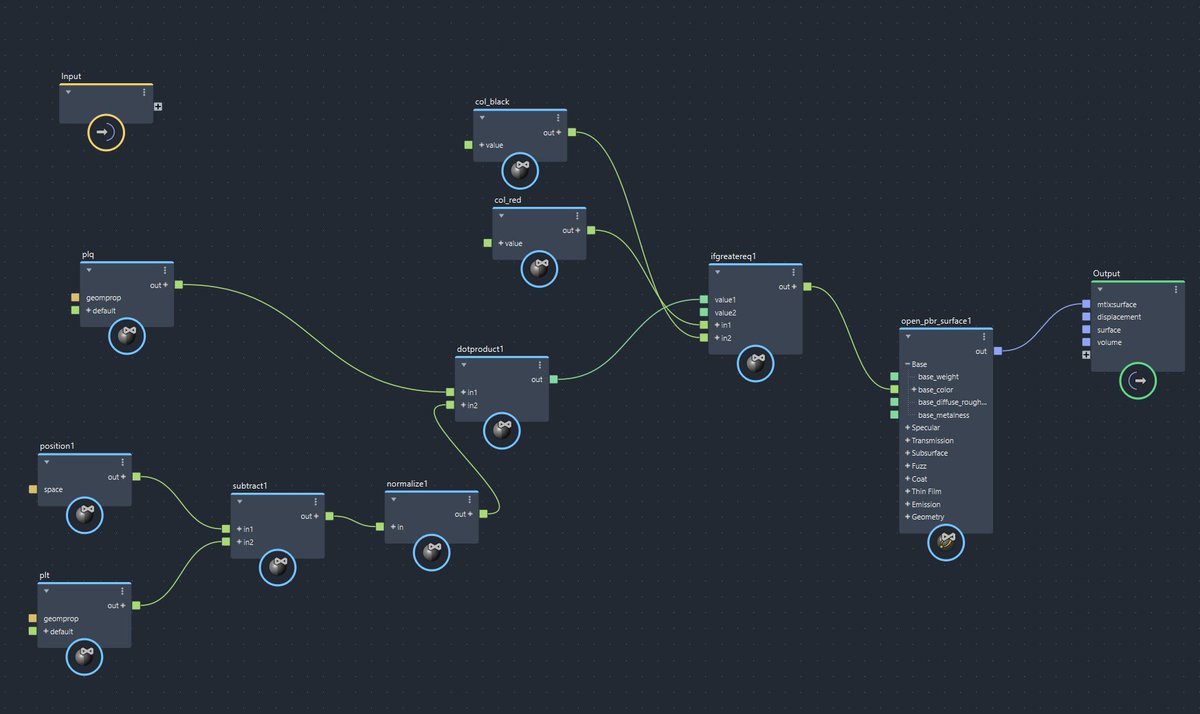
Task: Click the normalize1 out port
Action: [483, 514]
